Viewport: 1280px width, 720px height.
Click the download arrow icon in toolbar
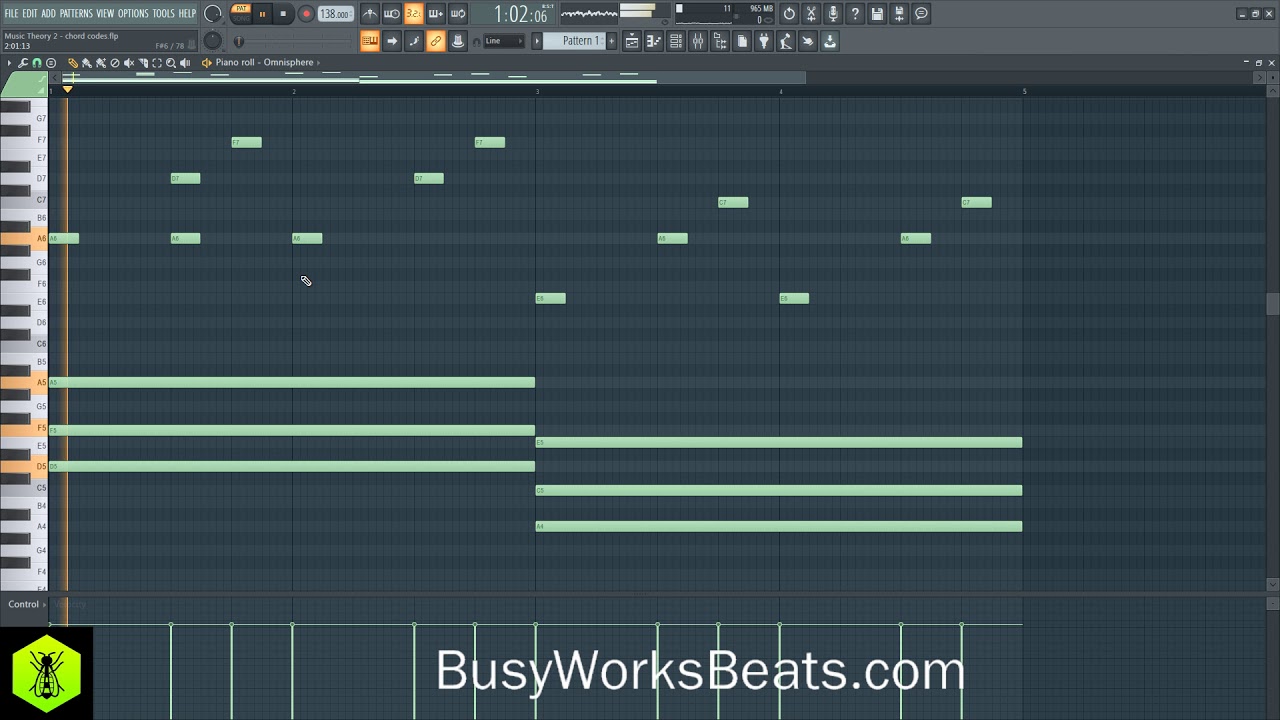point(830,41)
